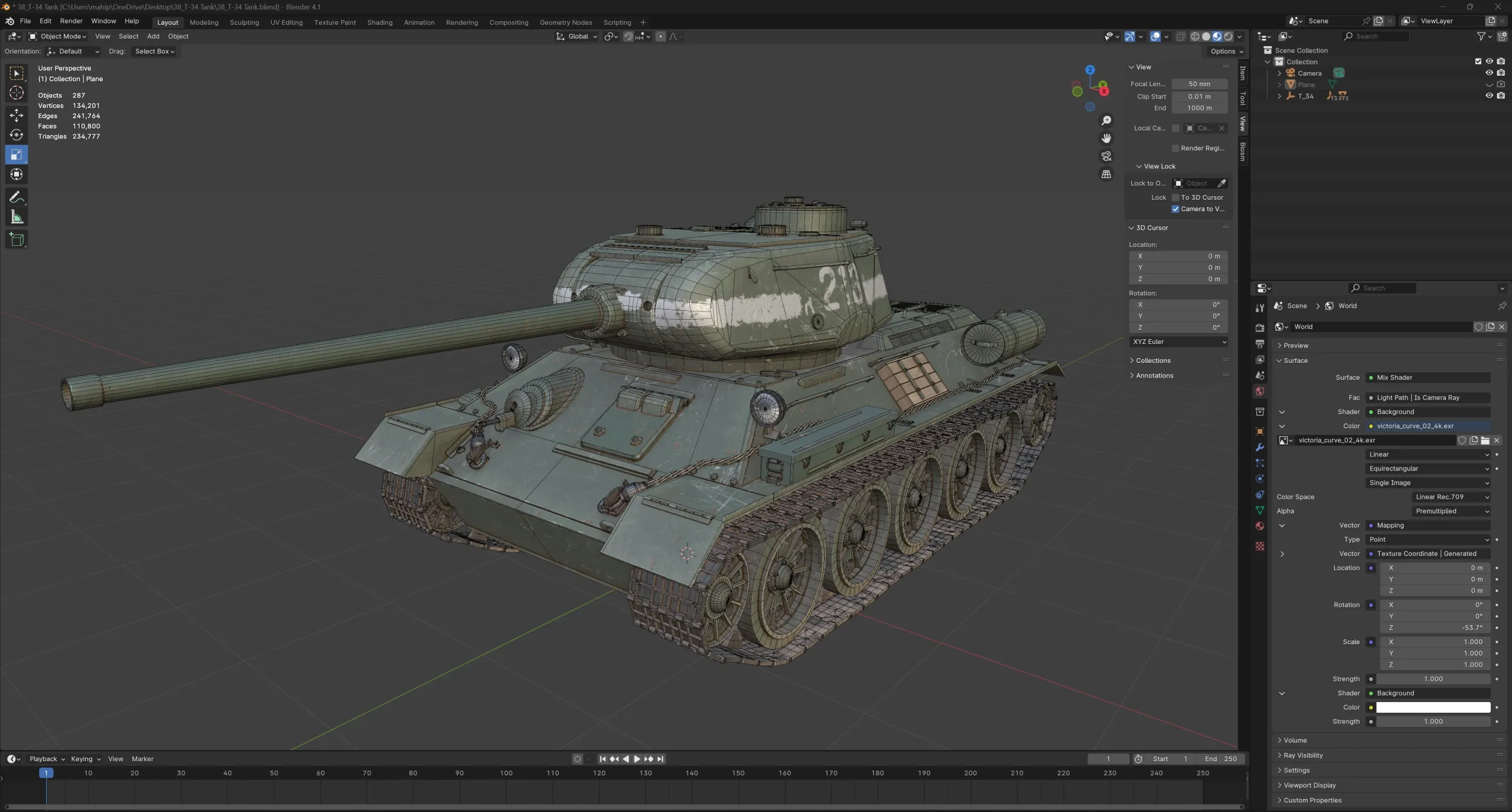This screenshot has width=1512, height=812.
Task: Enable the Render Region checkbox
Action: (1175, 148)
